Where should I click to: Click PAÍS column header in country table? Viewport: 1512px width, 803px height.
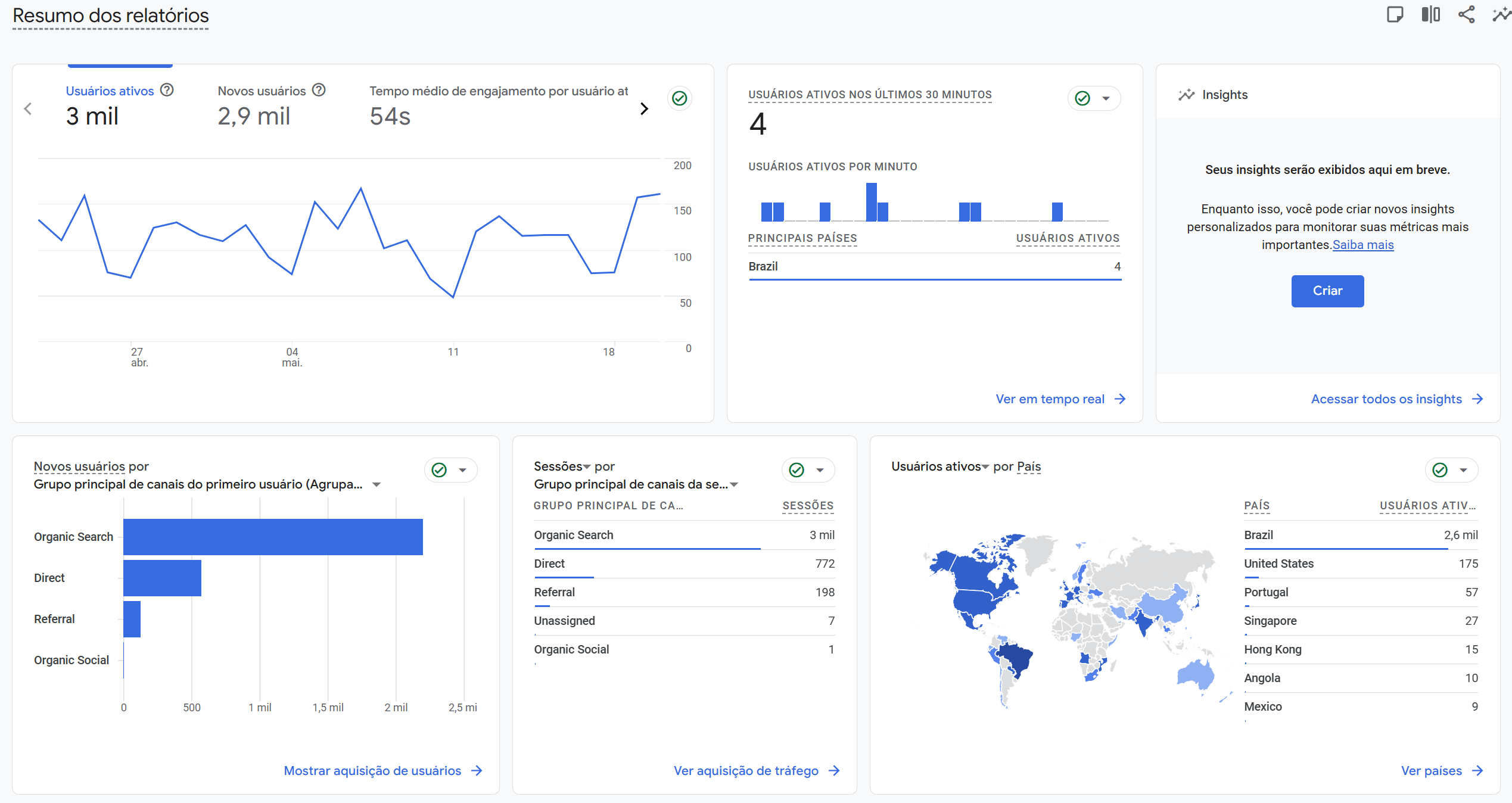pyautogui.click(x=1256, y=506)
